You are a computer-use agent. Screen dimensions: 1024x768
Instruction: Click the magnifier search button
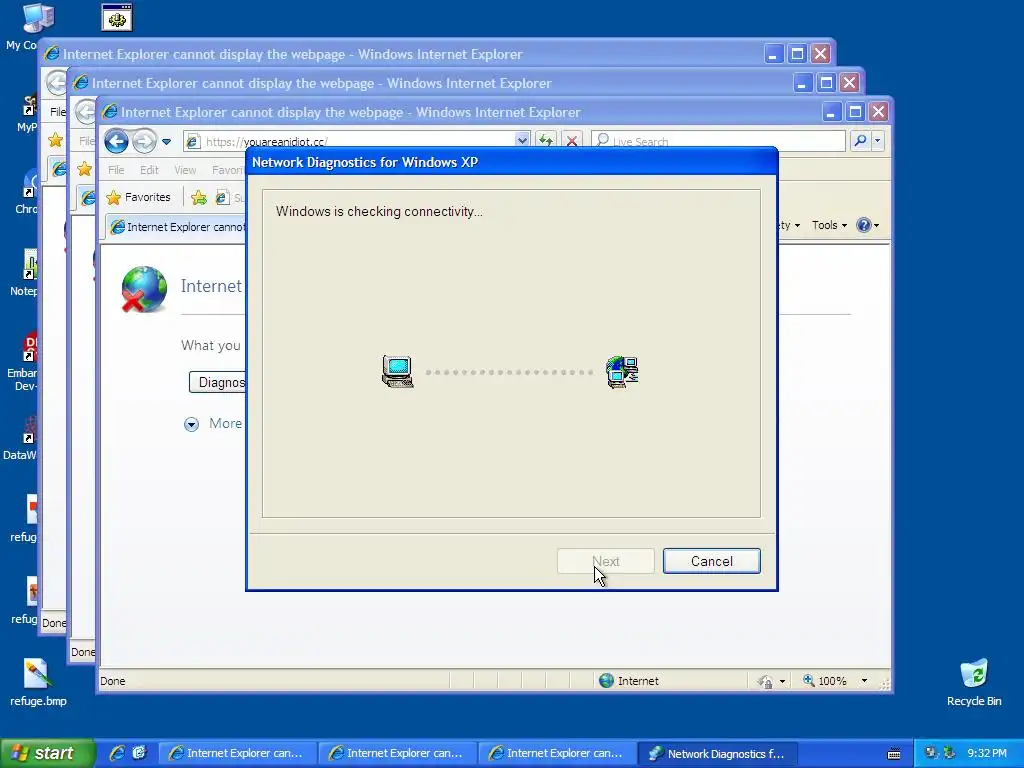click(x=860, y=140)
